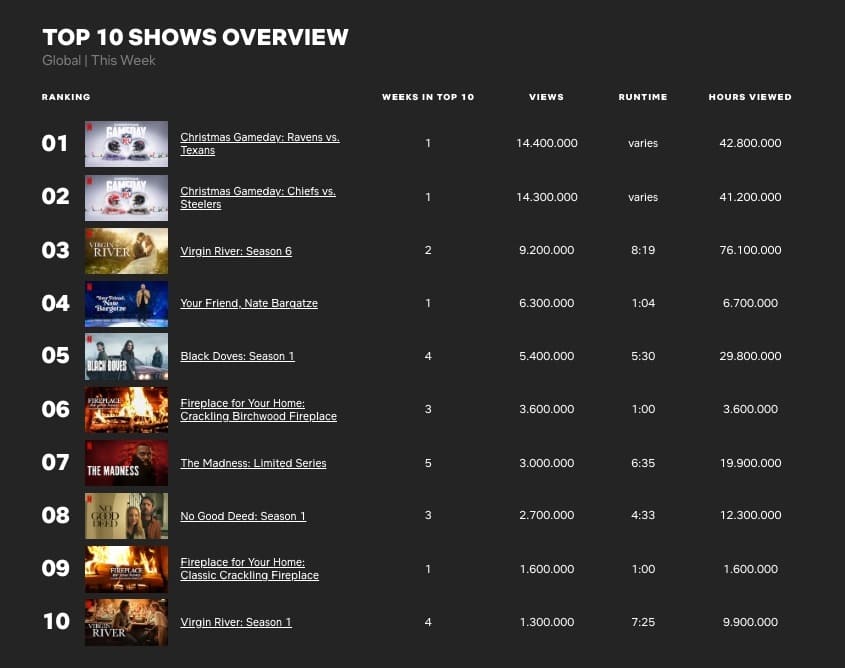Image resolution: width=845 pixels, height=668 pixels.
Task: Select the Virgin River Season 6 thumbnail
Action: coord(126,251)
